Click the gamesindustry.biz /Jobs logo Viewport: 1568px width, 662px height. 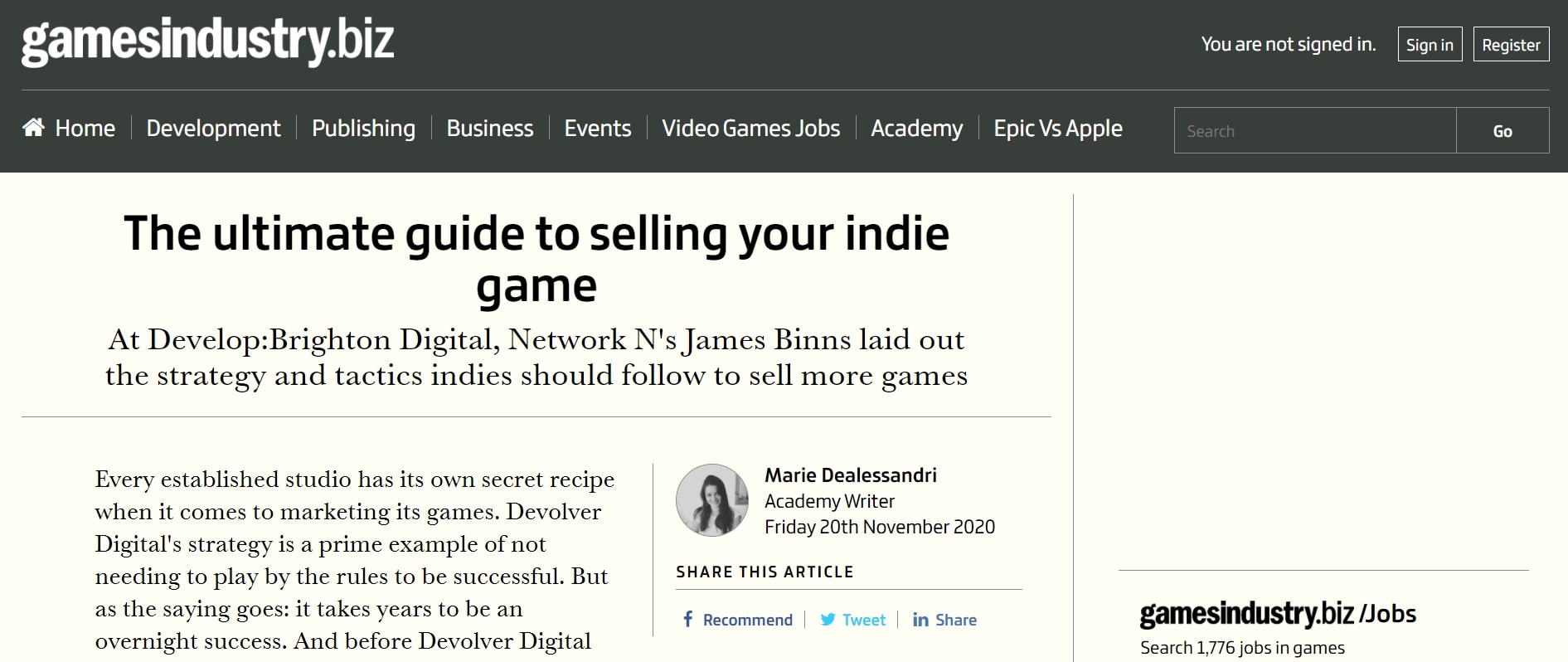pos(1278,614)
